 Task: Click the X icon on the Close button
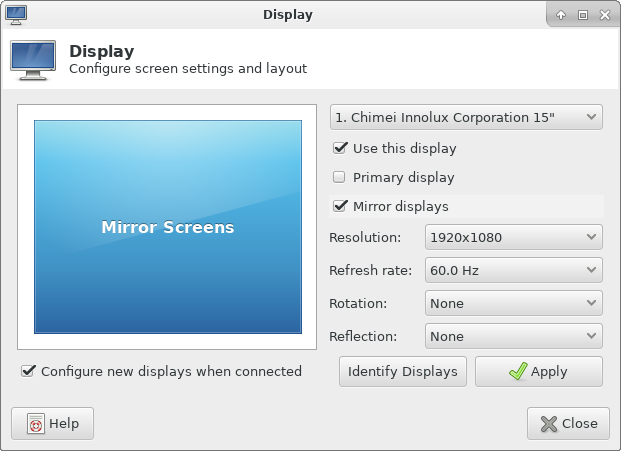548,424
